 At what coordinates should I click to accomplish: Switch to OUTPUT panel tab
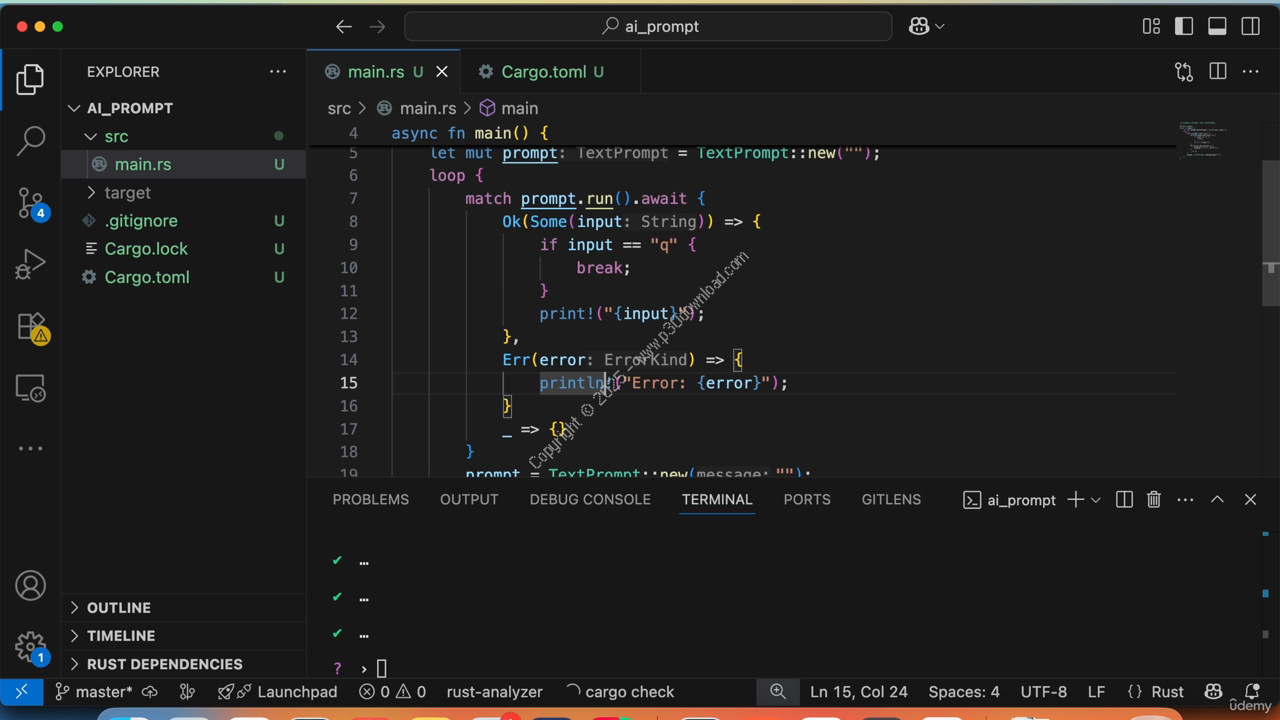tap(469, 499)
